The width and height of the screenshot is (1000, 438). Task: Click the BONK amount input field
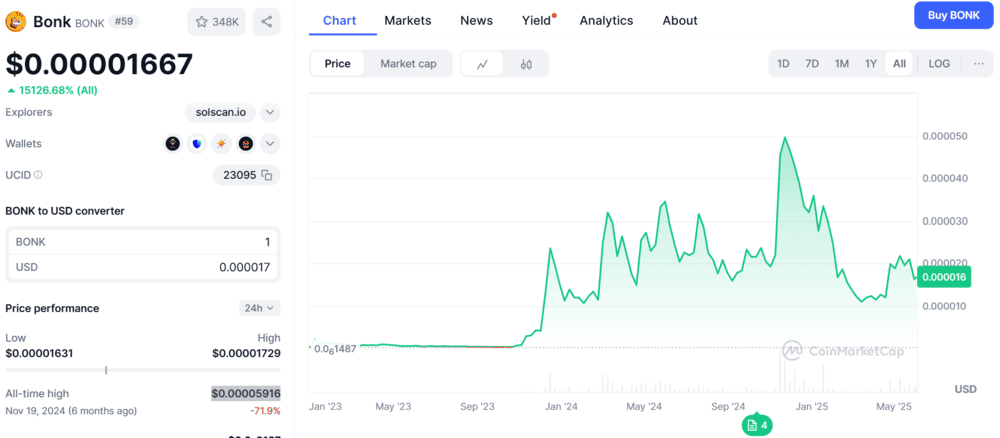tap(143, 242)
